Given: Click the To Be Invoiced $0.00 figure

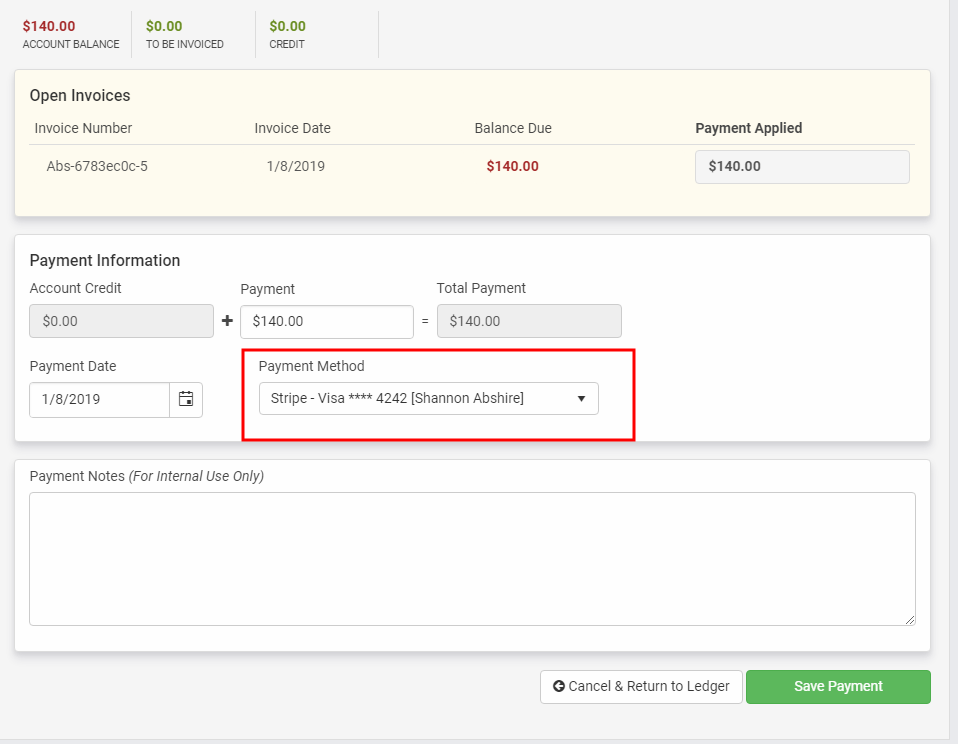Looking at the screenshot, I should pos(164,26).
